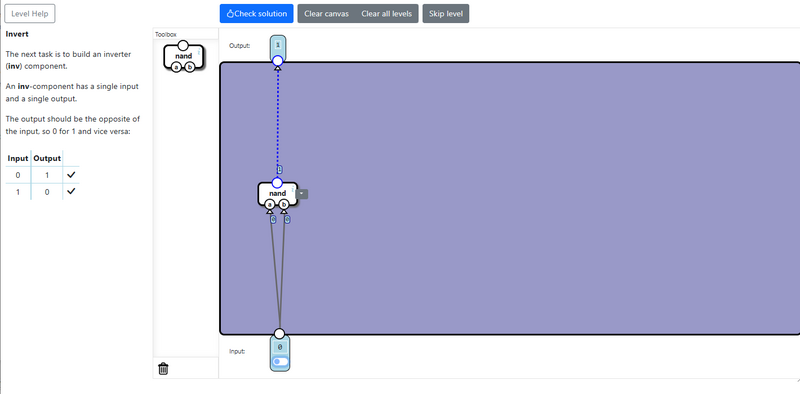The image size is (800, 394).
Task: Click the trash can icon
Action: point(163,368)
